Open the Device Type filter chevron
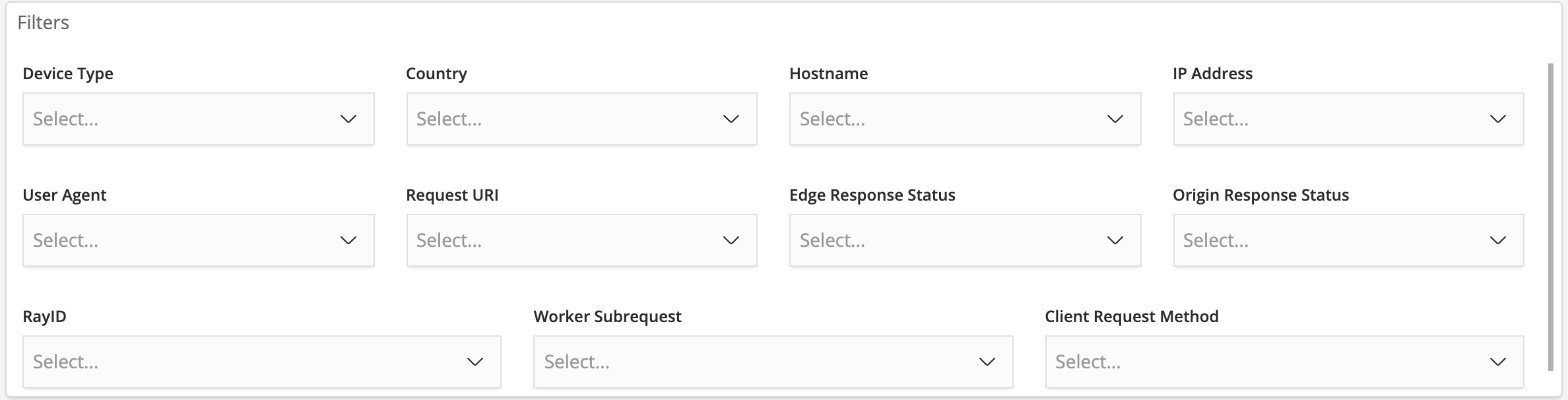Viewport: 1568px width, 400px height. (x=349, y=119)
